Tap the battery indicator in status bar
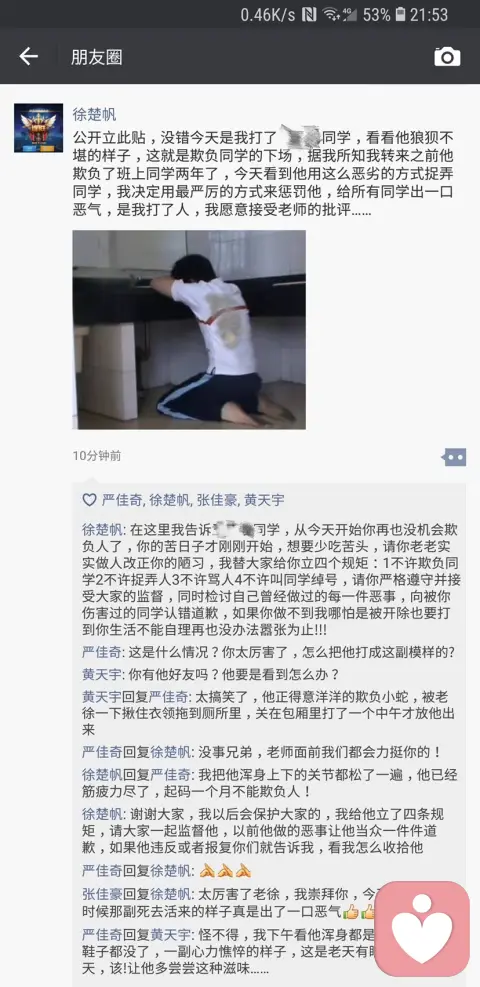 400,14
